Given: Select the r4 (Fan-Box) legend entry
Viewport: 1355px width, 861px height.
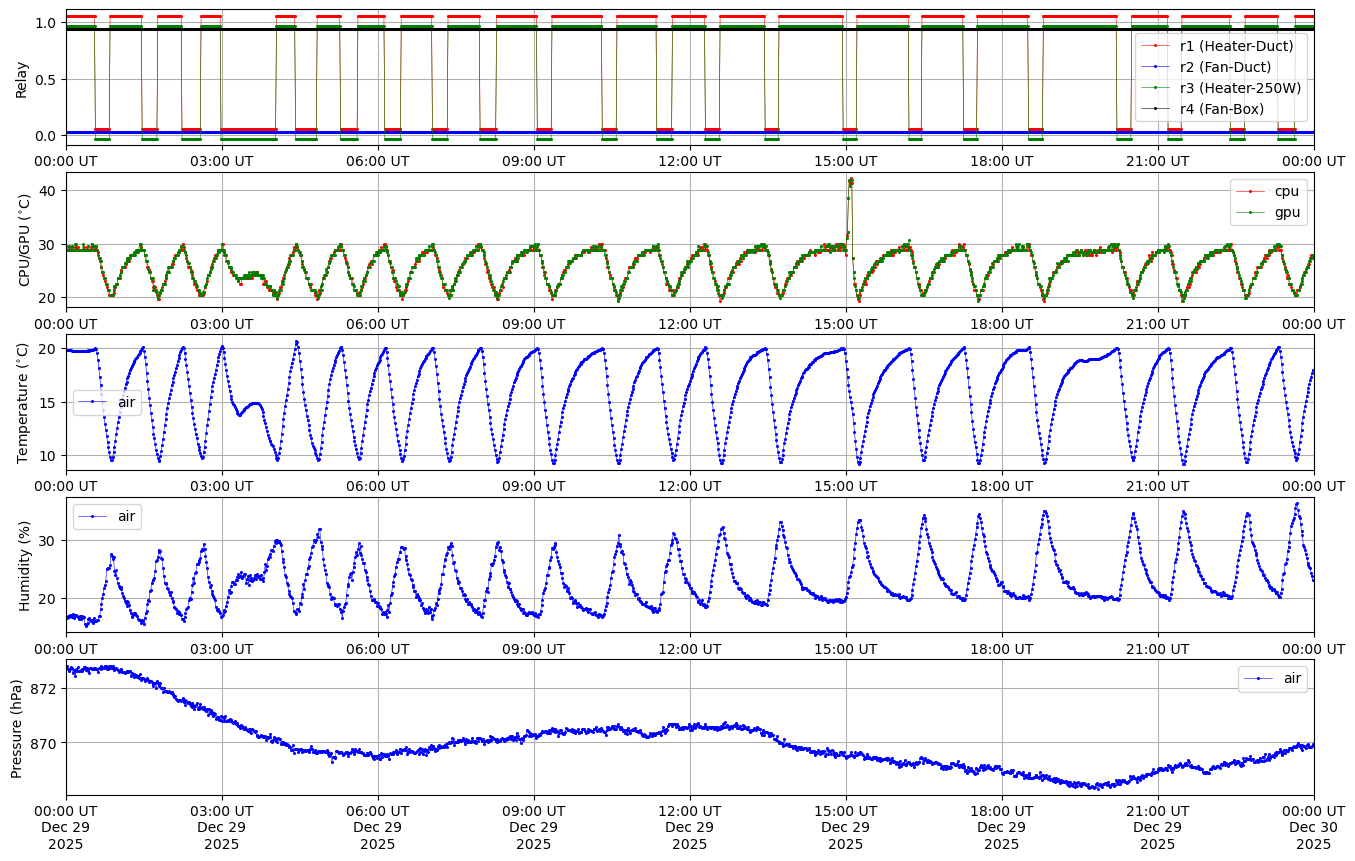Looking at the screenshot, I should (x=1221, y=109).
